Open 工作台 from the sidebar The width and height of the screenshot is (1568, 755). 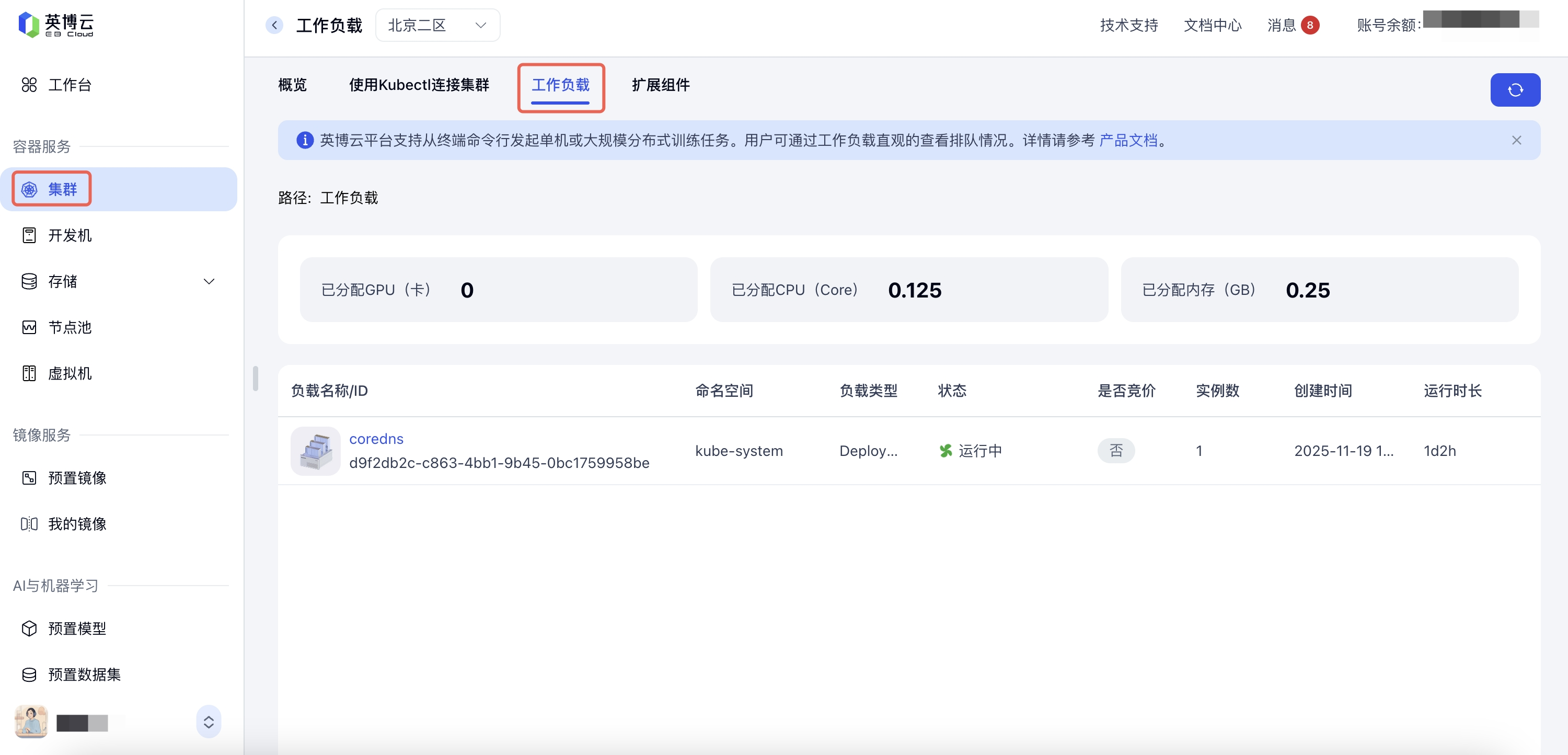coord(70,85)
